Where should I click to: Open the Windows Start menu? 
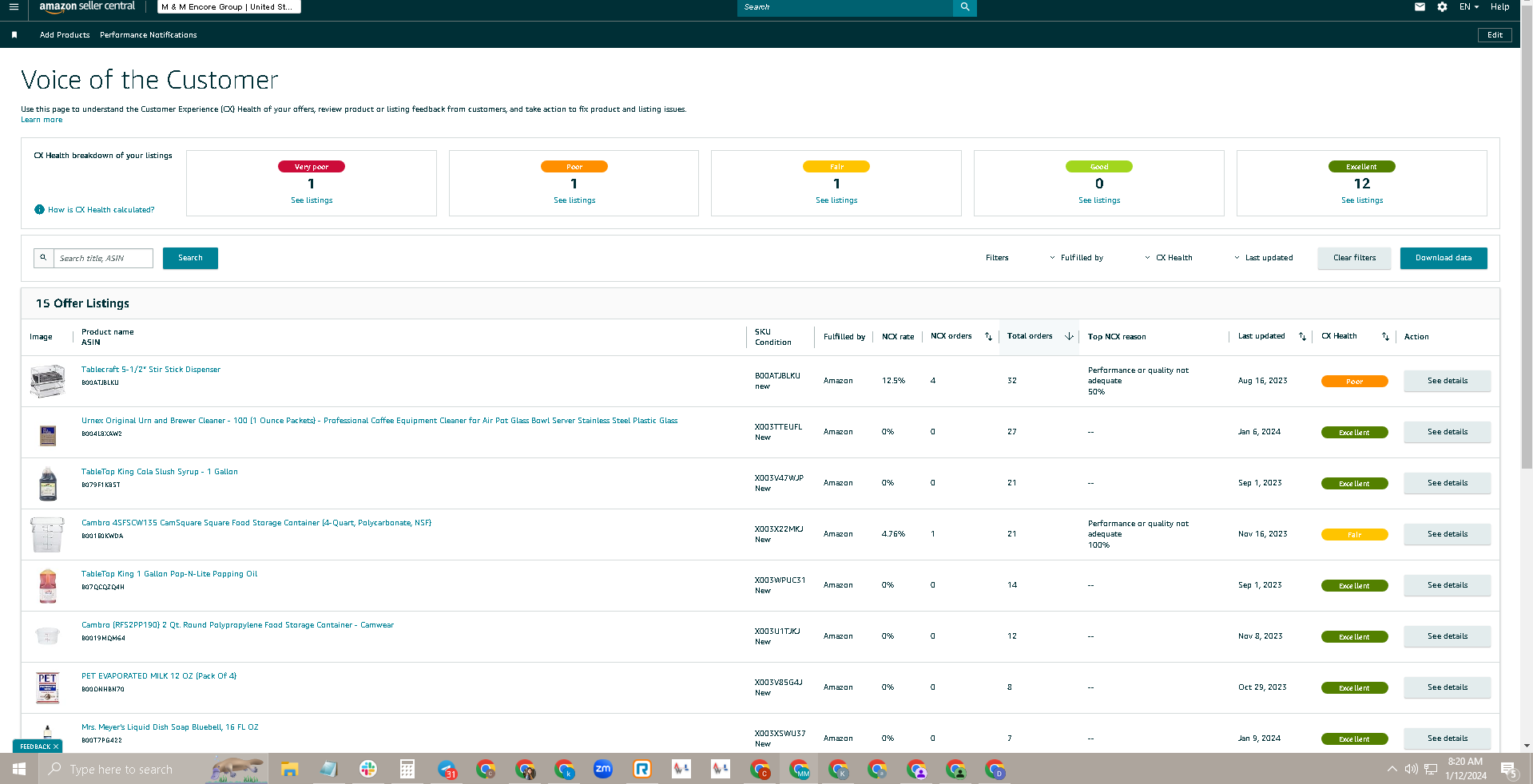point(19,769)
